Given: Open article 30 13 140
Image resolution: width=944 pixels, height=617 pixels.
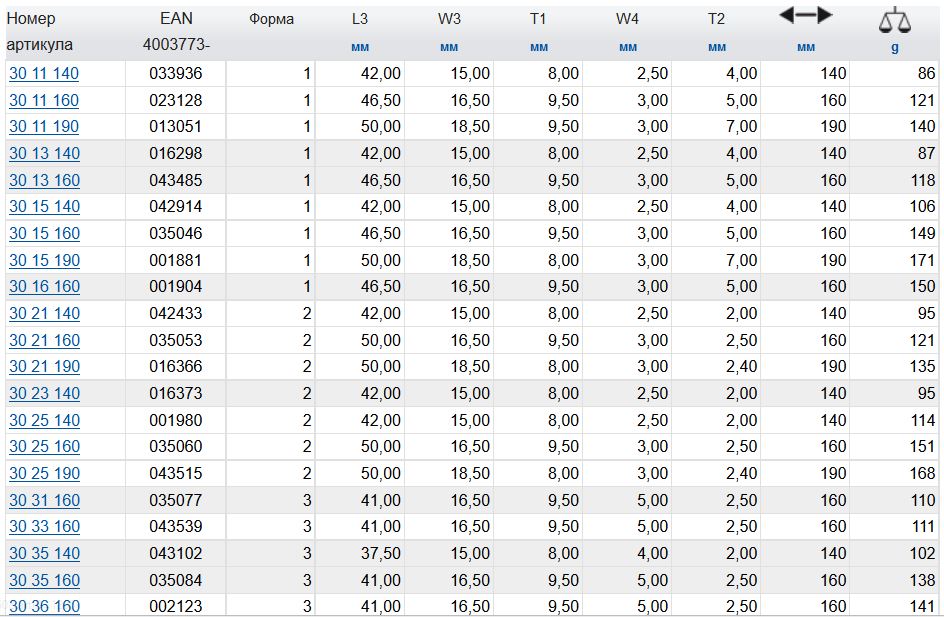Looking at the screenshot, I should tap(44, 154).
